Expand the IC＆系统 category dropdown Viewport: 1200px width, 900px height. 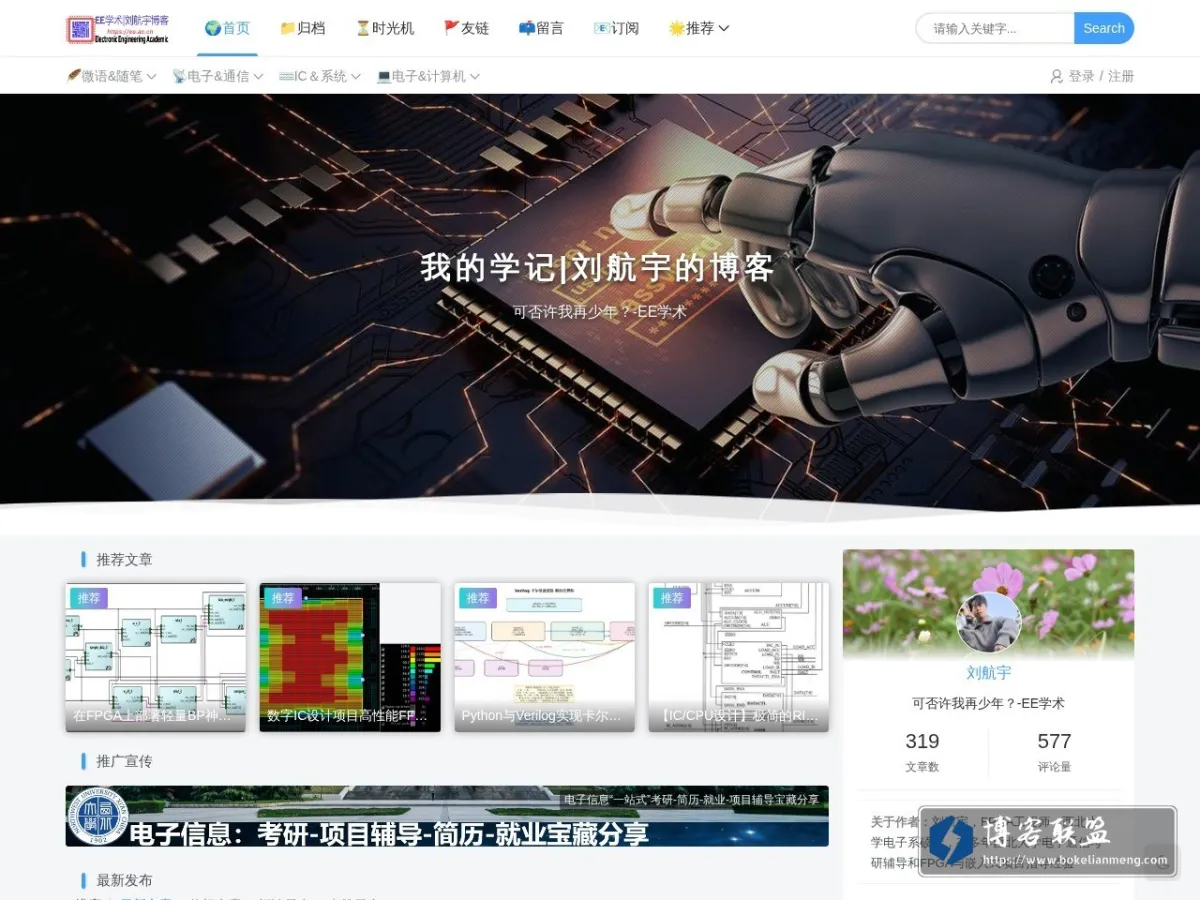click(x=320, y=76)
